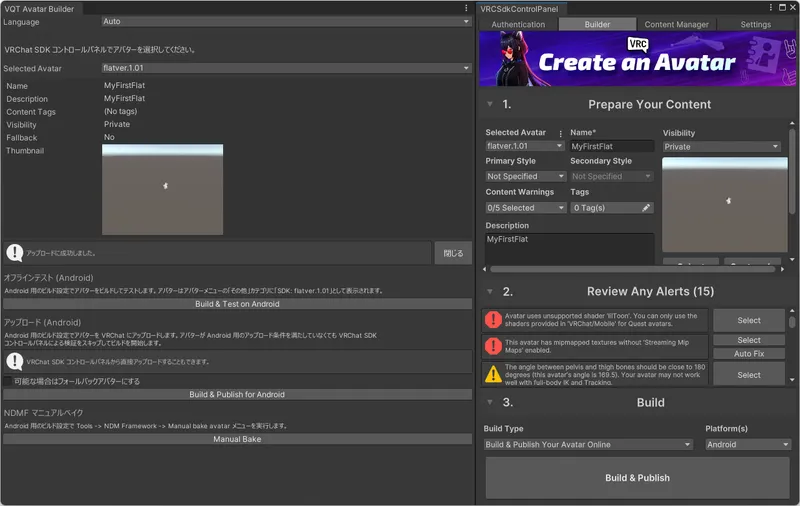Click Build & Test on Android
Image resolution: width=800 pixels, height=506 pixels.
237,303
